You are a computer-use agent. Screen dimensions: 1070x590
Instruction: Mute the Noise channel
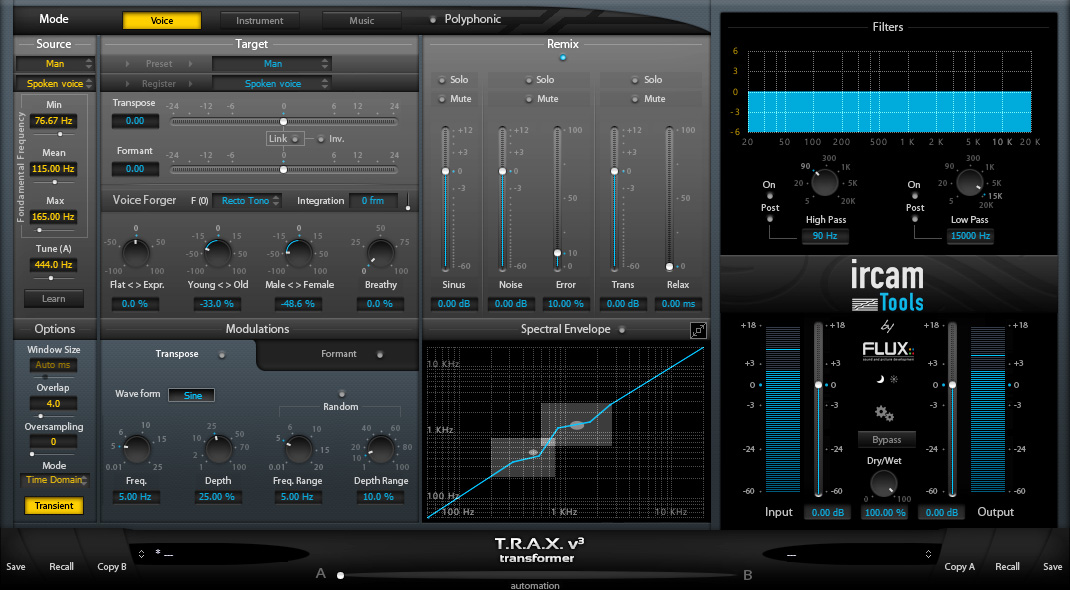528,99
